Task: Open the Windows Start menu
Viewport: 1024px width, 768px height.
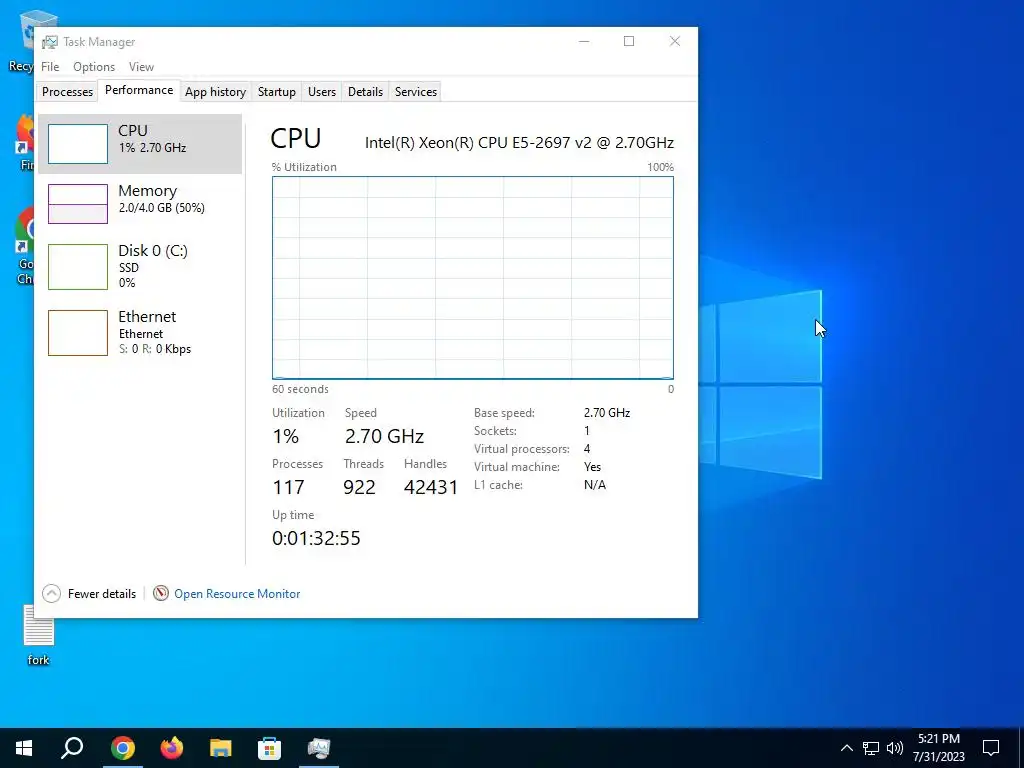Action: [x=24, y=748]
